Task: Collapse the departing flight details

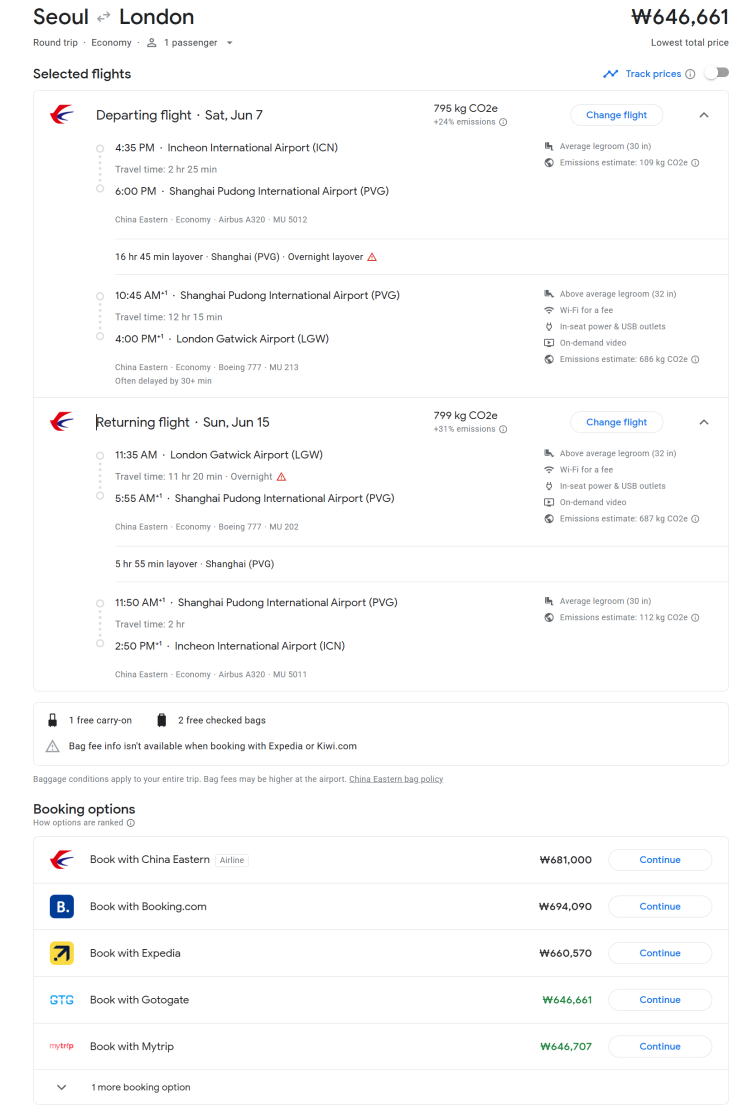Action: tap(704, 115)
